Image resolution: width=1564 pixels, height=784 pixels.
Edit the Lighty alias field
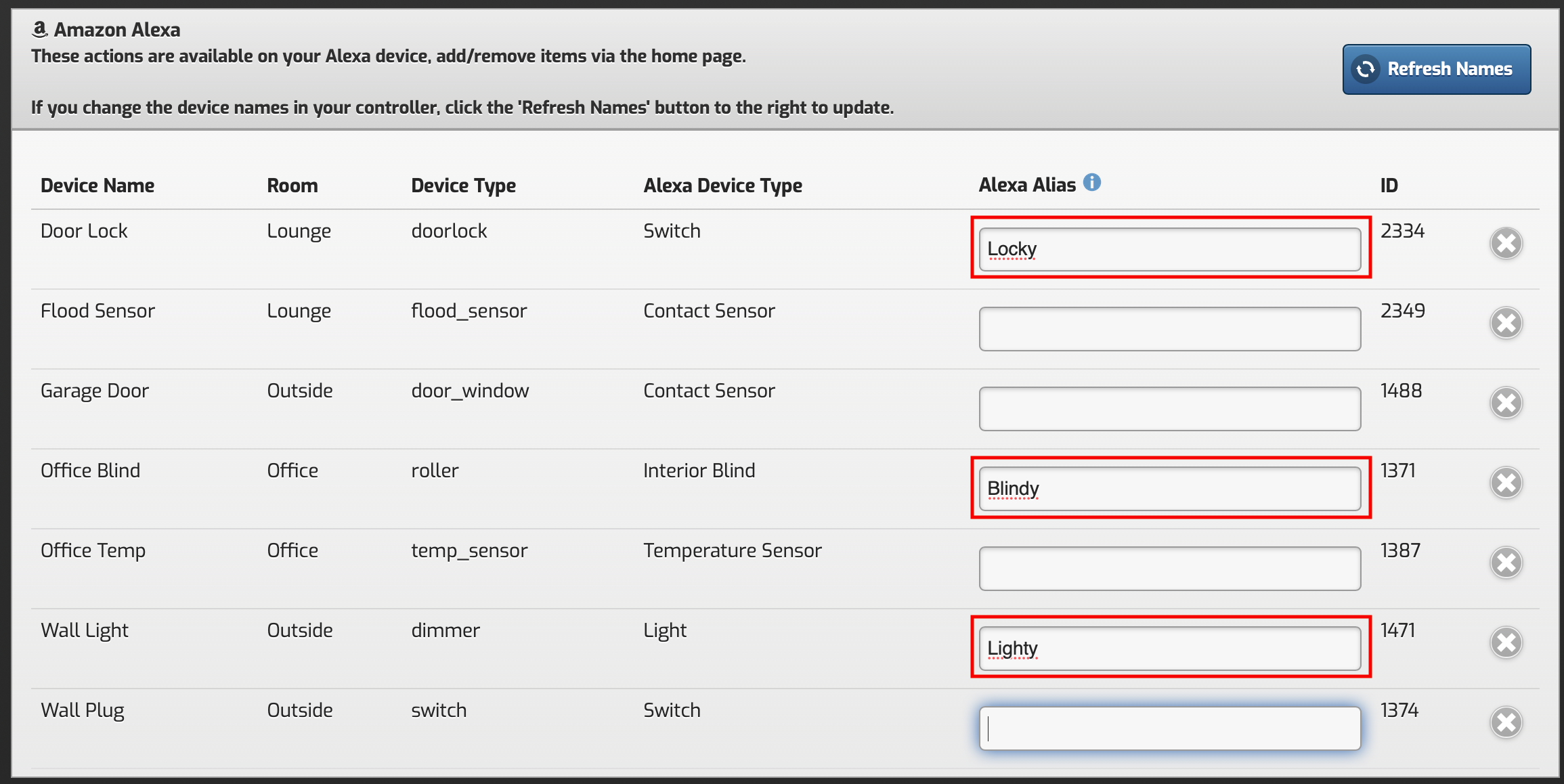pyautogui.click(x=1169, y=649)
